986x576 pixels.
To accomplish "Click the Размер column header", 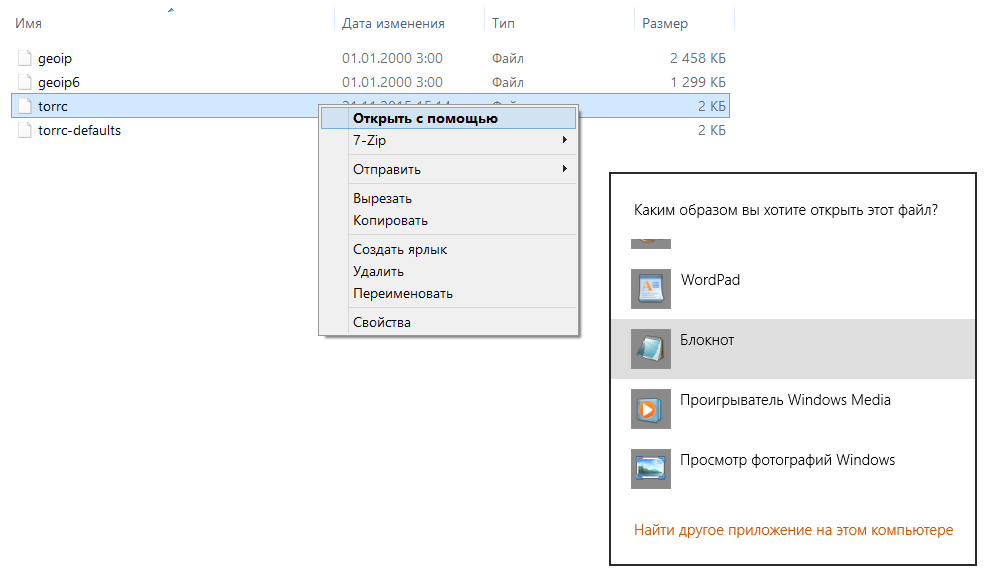I will pyautogui.click(x=664, y=23).
